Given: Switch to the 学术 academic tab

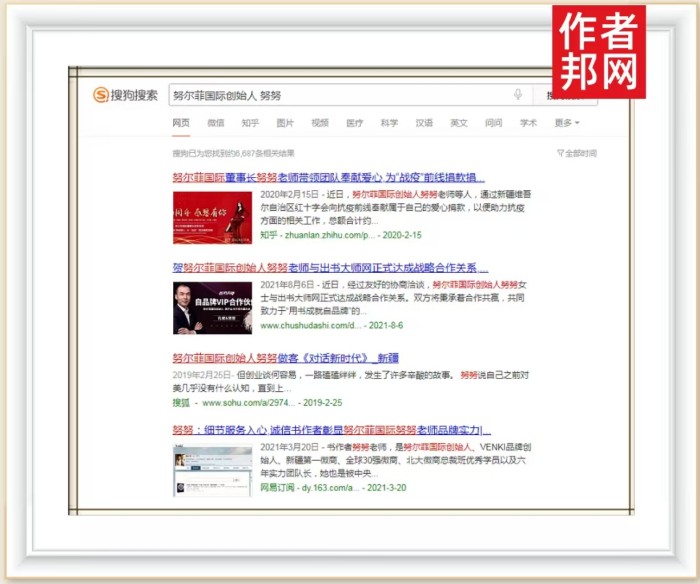Looking at the screenshot, I should [528, 123].
